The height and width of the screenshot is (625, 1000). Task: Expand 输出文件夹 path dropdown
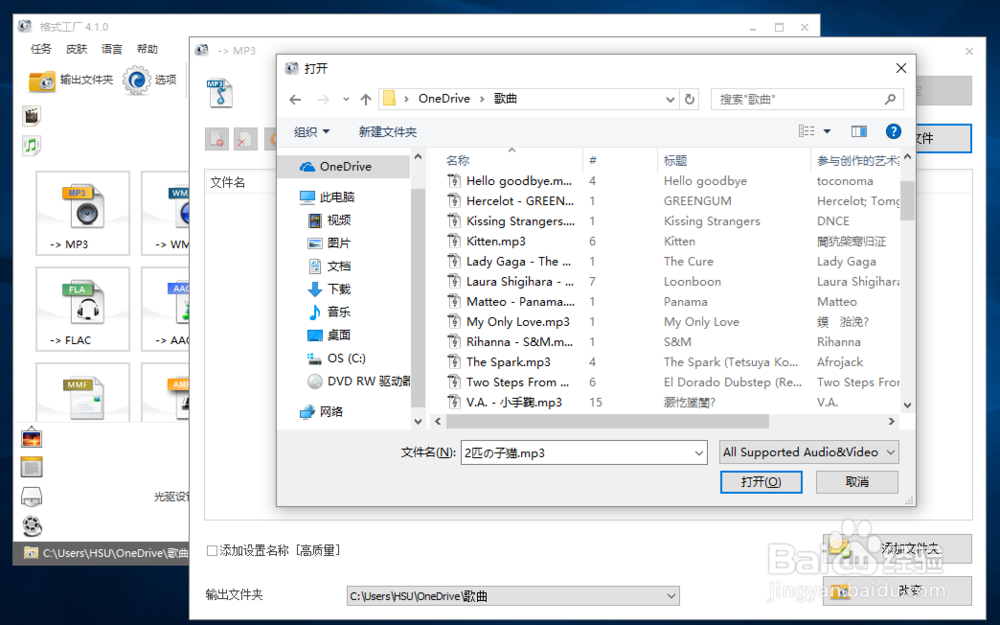tap(671, 596)
